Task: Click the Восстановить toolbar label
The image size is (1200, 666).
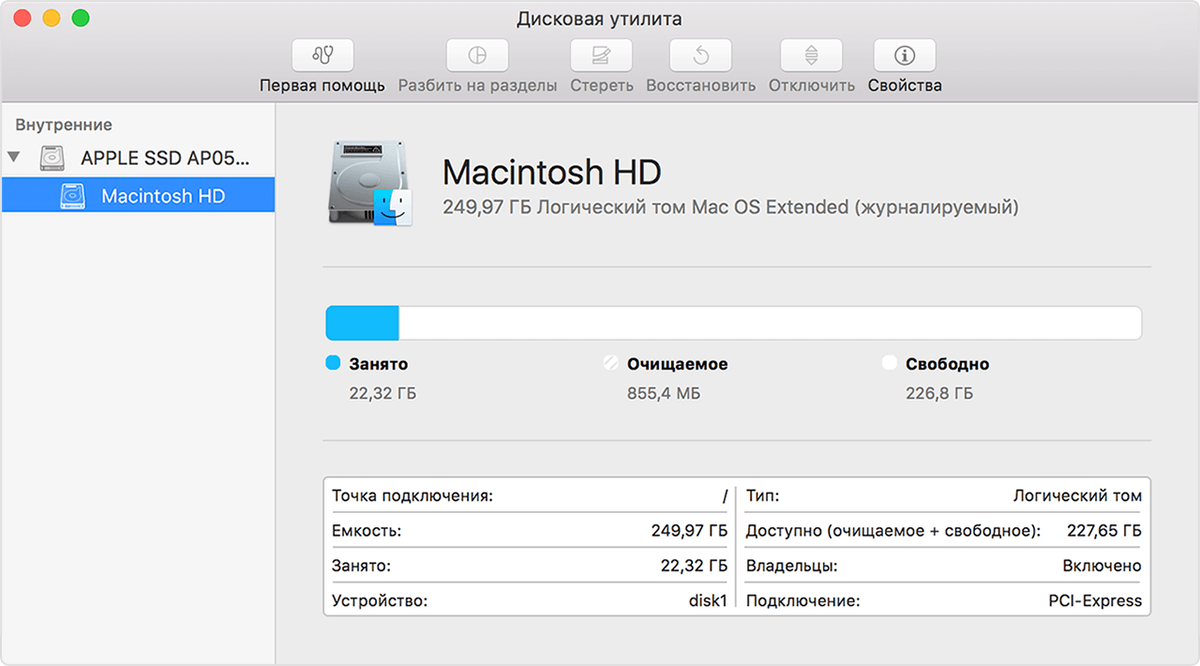Action: pos(701,86)
